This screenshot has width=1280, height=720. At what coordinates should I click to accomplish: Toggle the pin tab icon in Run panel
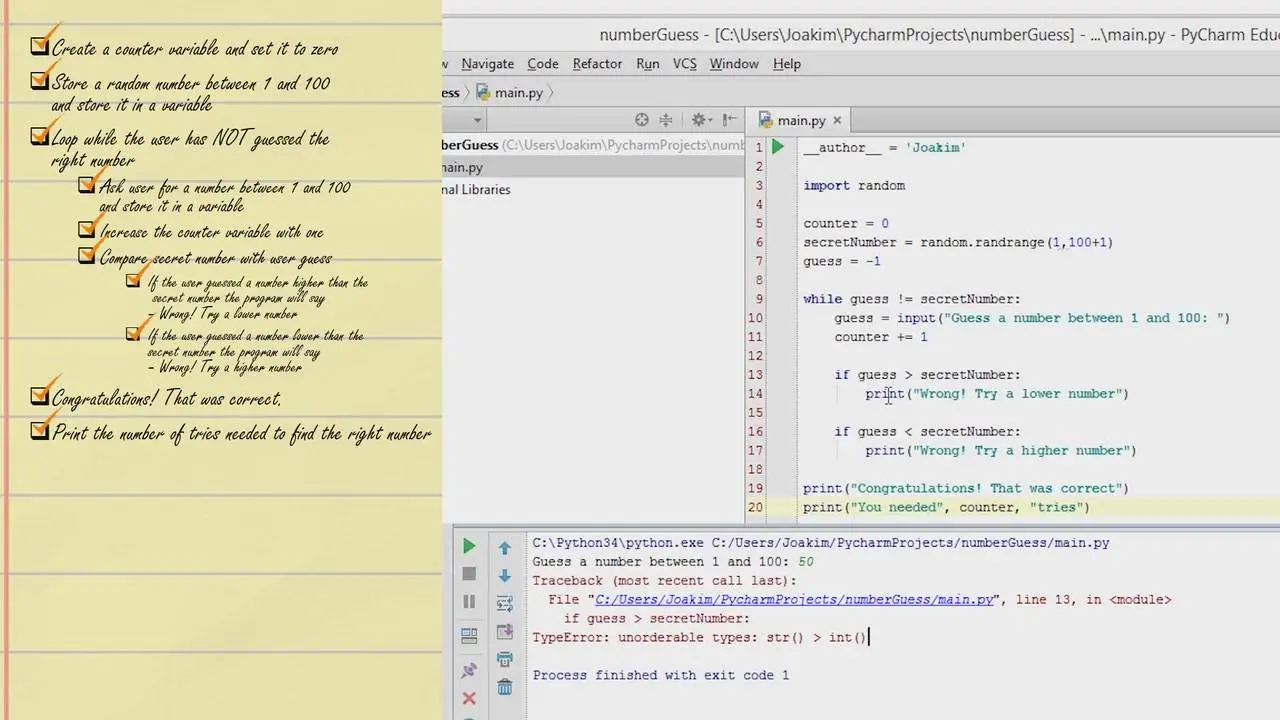pyautogui.click(x=468, y=670)
